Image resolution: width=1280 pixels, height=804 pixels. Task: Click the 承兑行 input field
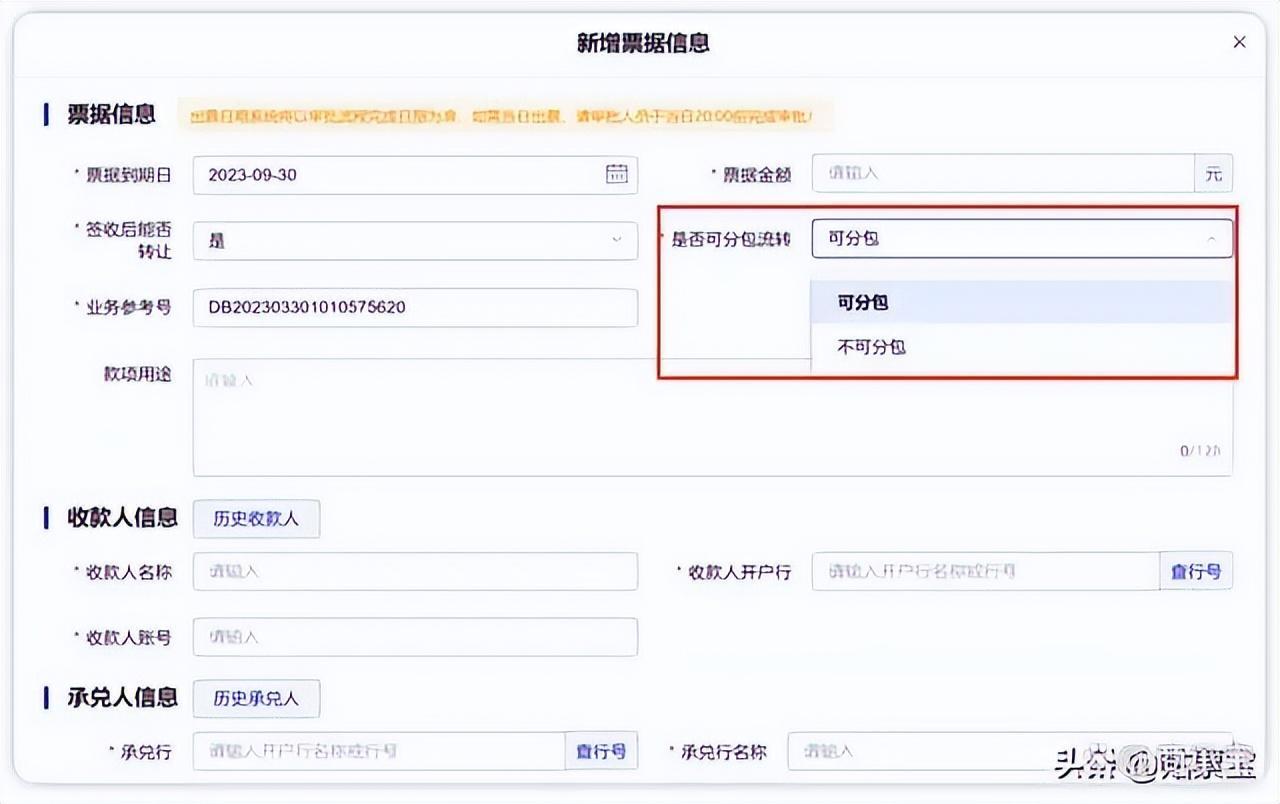379,751
